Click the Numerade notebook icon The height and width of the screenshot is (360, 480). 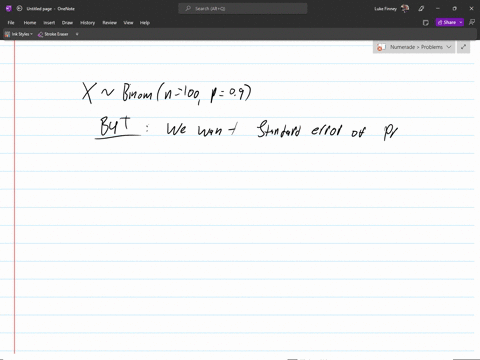(x=381, y=47)
